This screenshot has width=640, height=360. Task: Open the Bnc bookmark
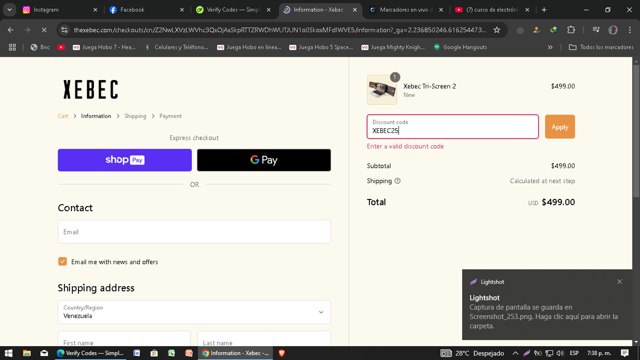pos(40,47)
